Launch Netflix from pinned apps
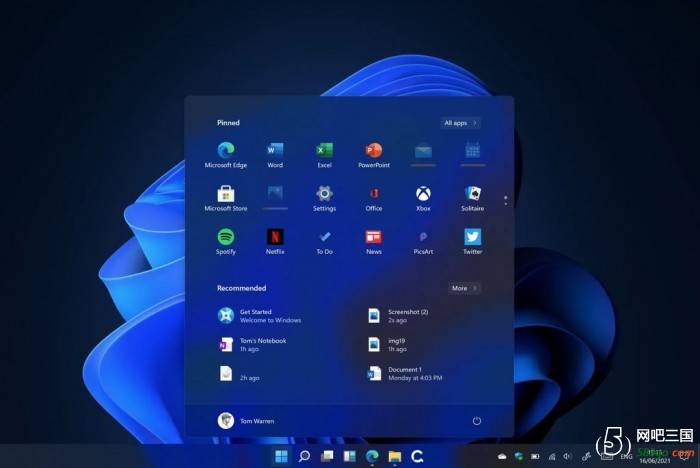The width and height of the screenshot is (700, 468). pos(275,242)
